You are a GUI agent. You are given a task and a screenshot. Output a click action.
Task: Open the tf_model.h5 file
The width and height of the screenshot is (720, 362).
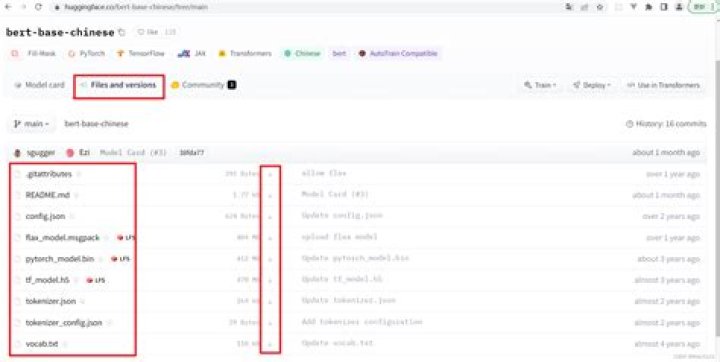coord(47,280)
